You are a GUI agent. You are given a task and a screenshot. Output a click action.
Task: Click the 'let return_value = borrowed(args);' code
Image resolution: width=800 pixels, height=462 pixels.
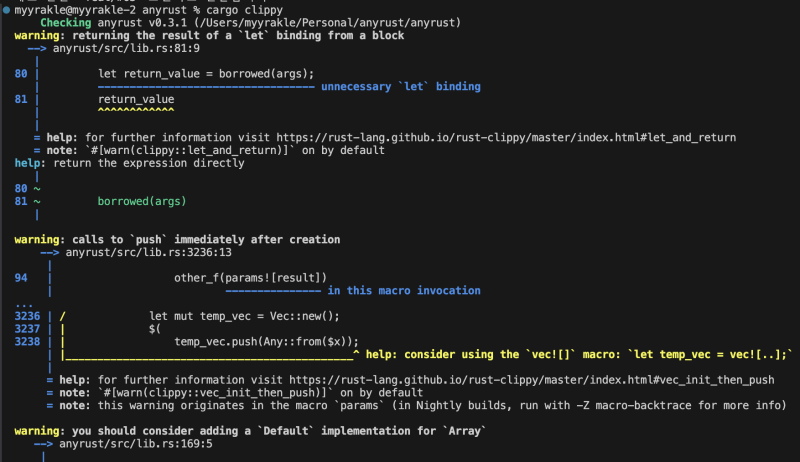206,74
